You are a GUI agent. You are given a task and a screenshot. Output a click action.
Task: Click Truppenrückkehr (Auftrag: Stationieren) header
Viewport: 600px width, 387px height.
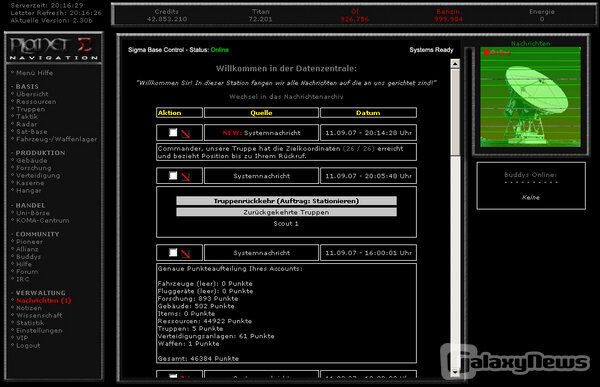(286, 201)
